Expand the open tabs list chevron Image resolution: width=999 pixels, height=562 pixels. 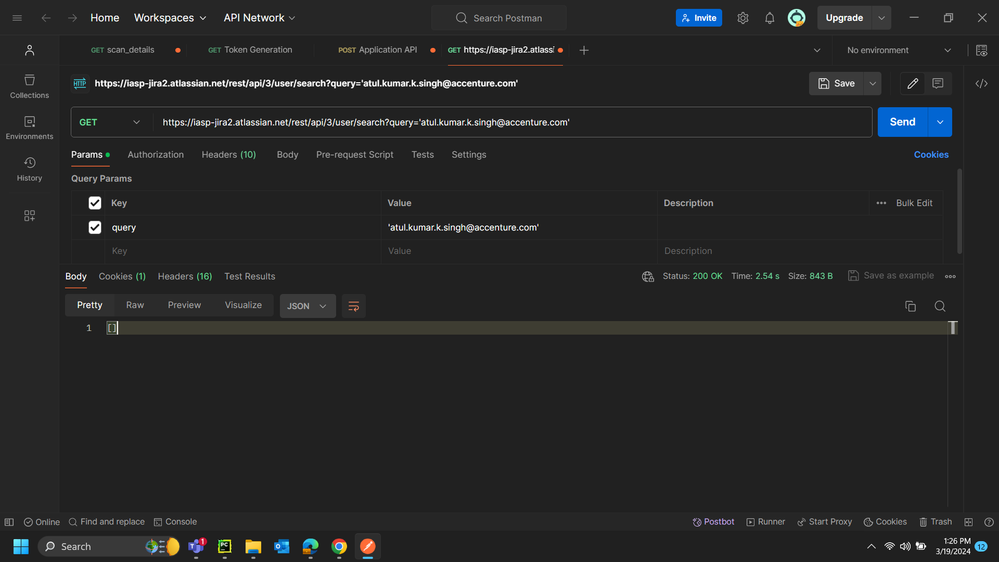point(817,50)
